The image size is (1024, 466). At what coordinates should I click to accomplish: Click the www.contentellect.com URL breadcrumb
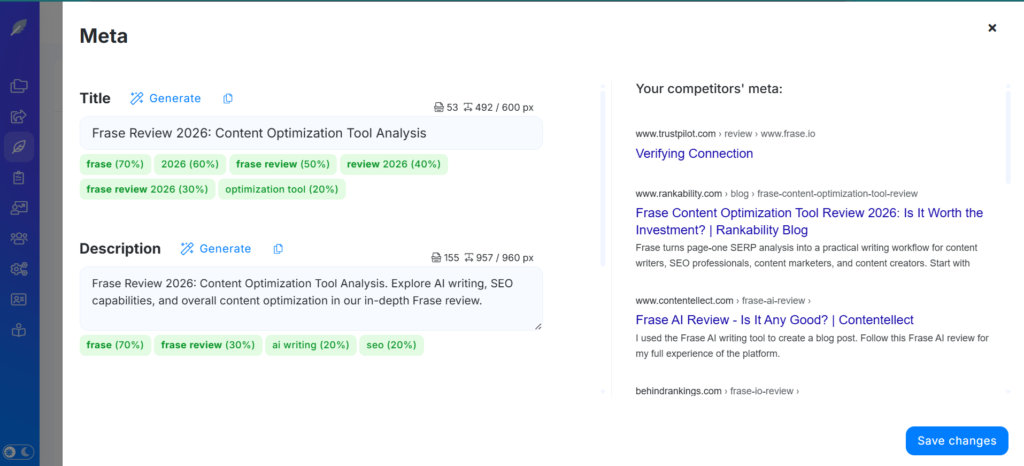723,301
